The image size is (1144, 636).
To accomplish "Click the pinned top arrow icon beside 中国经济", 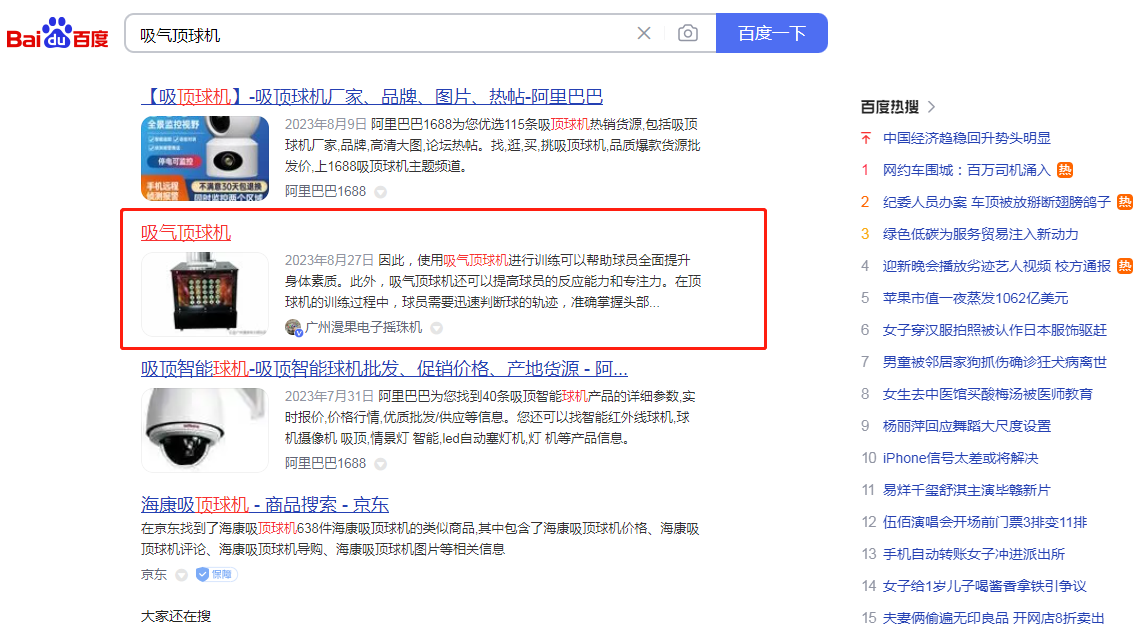I will [866, 138].
